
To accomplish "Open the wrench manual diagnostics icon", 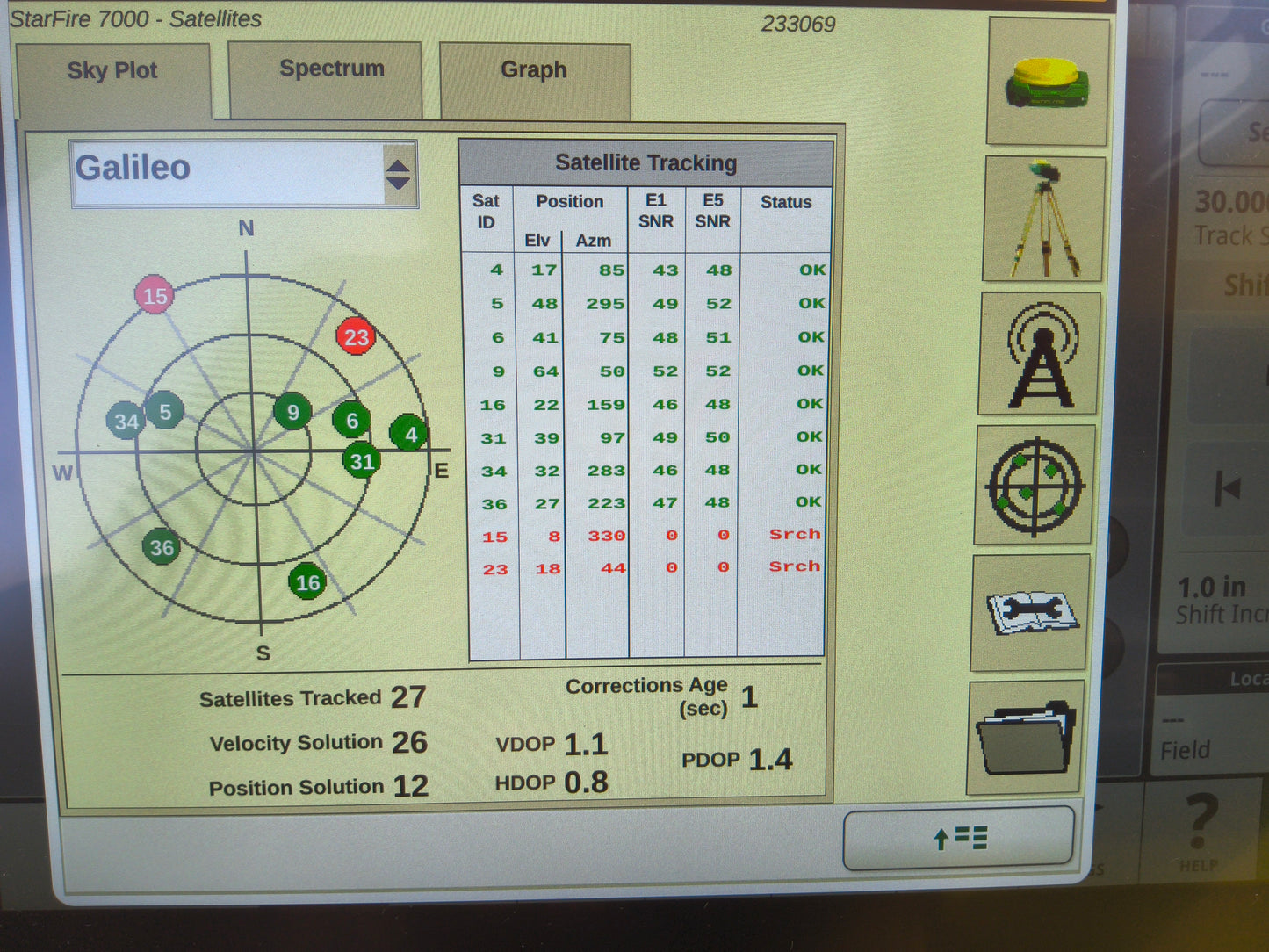I will click(1031, 612).
